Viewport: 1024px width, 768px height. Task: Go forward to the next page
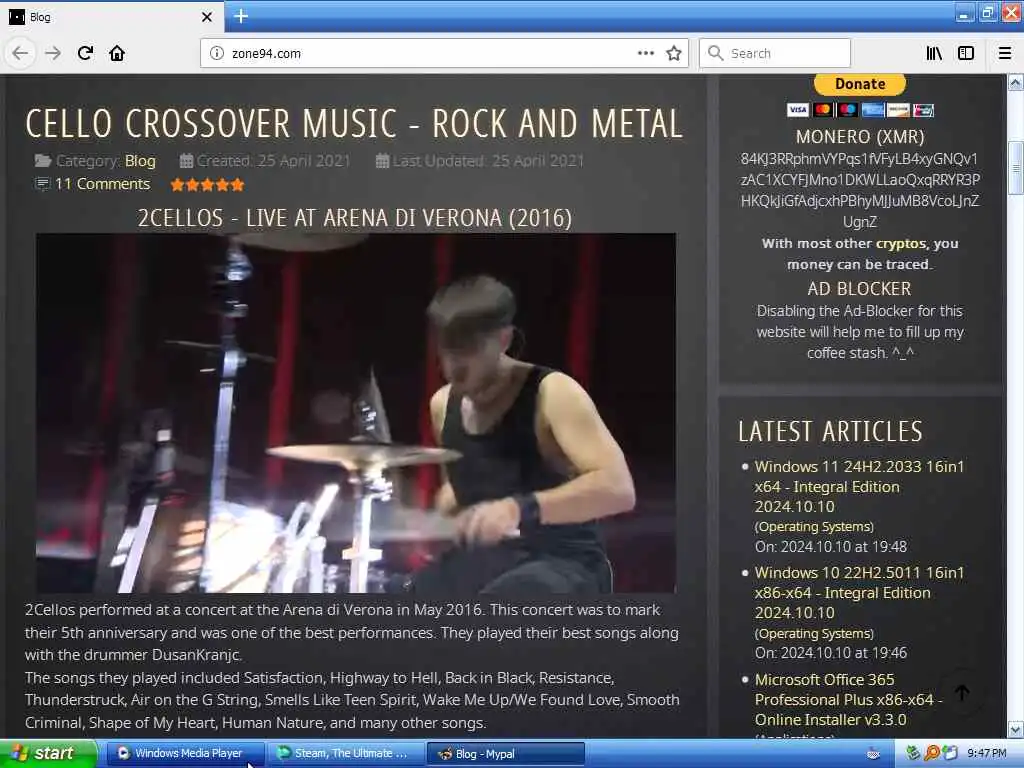(53, 54)
